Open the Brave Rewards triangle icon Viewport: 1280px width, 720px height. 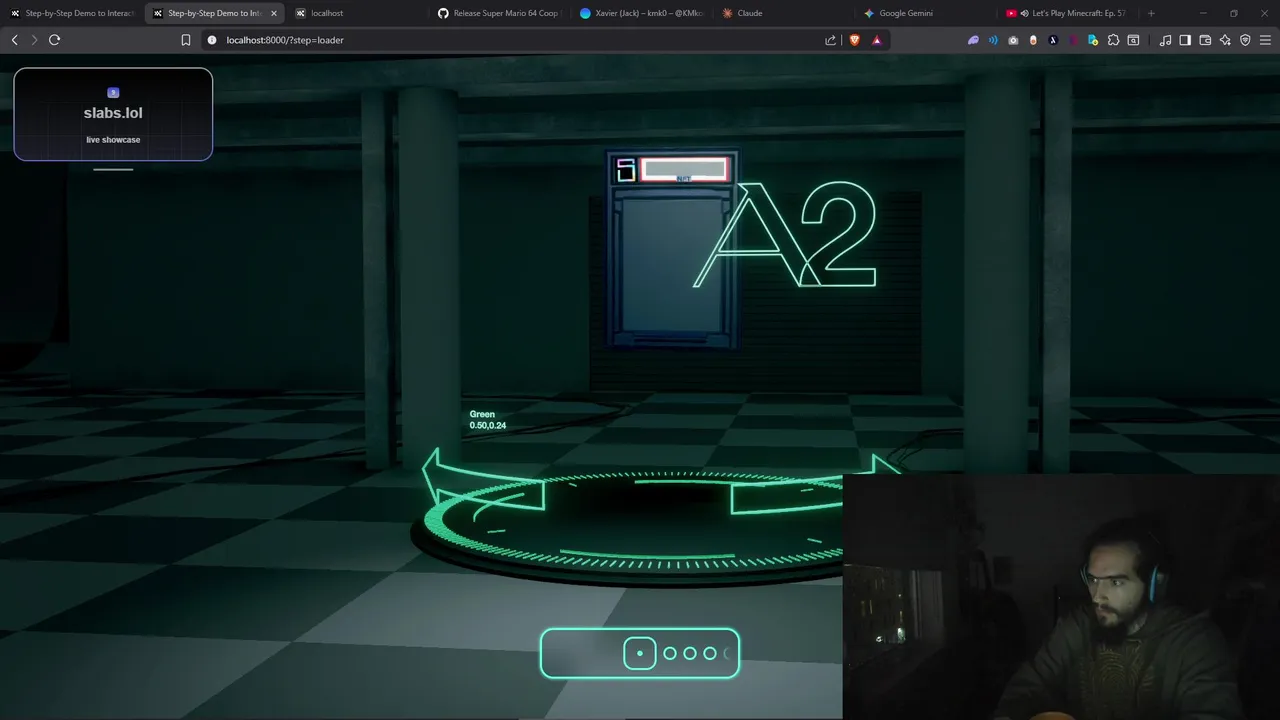coord(877,40)
